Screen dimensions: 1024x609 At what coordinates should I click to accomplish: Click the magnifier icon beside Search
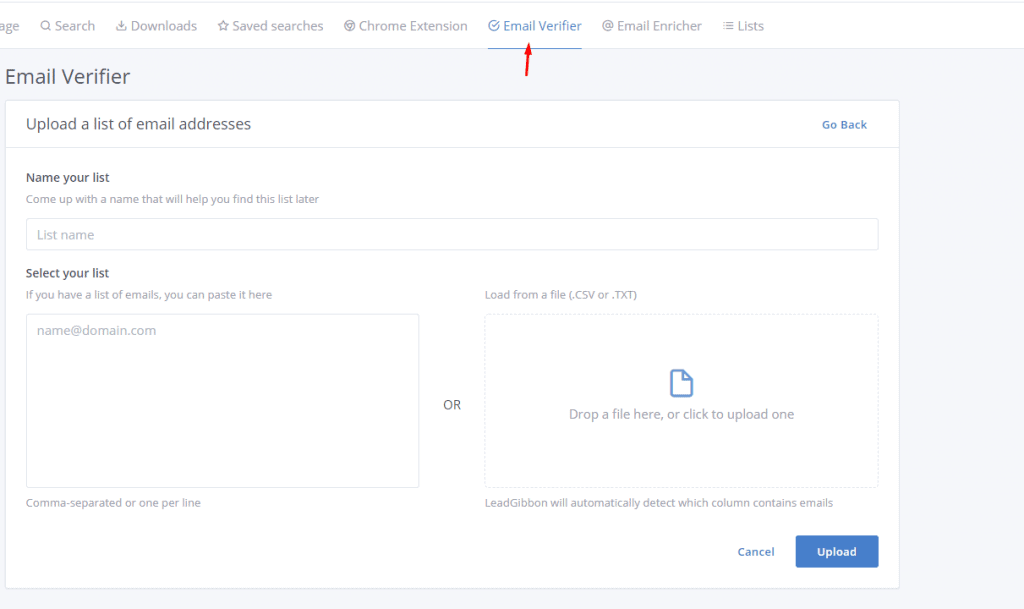(46, 26)
